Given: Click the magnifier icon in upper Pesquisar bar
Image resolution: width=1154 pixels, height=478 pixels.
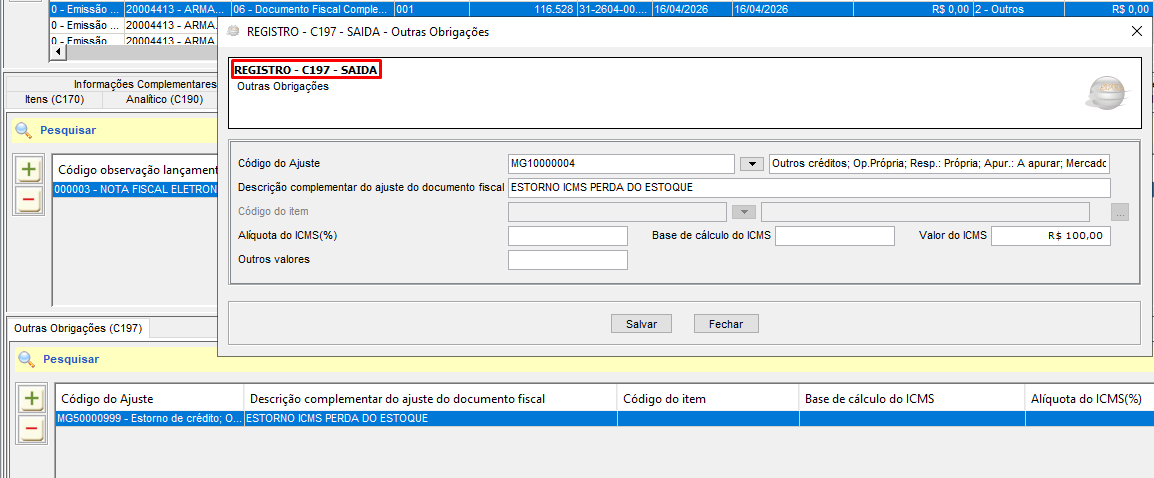Looking at the screenshot, I should pyautogui.click(x=22, y=130).
